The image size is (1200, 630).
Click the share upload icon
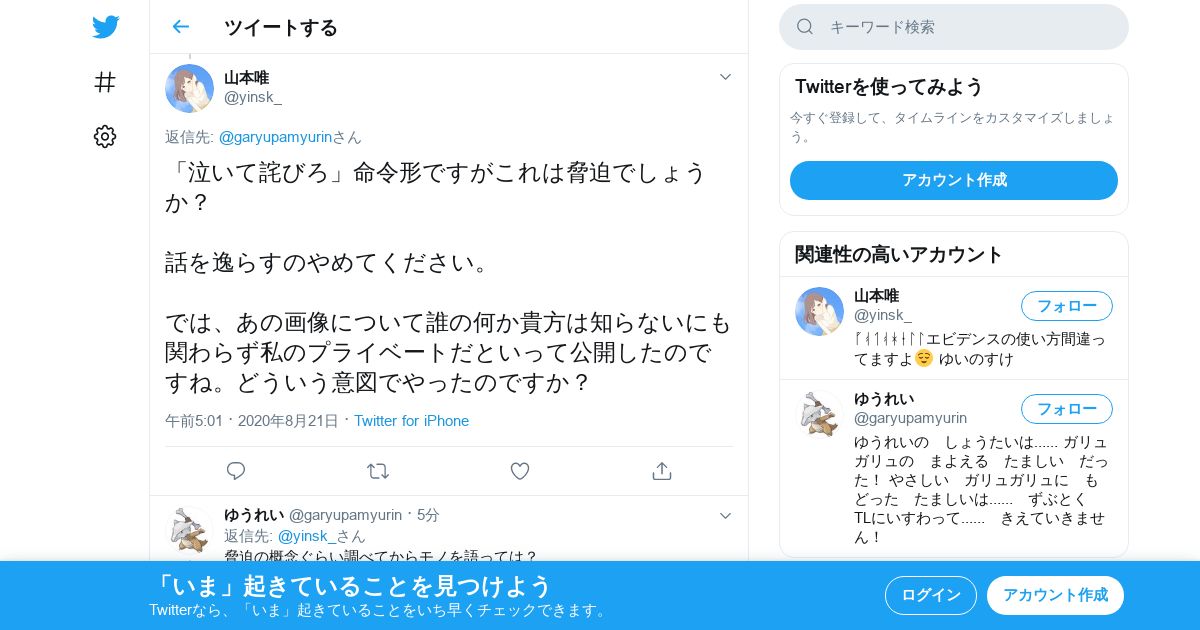tap(661, 471)
